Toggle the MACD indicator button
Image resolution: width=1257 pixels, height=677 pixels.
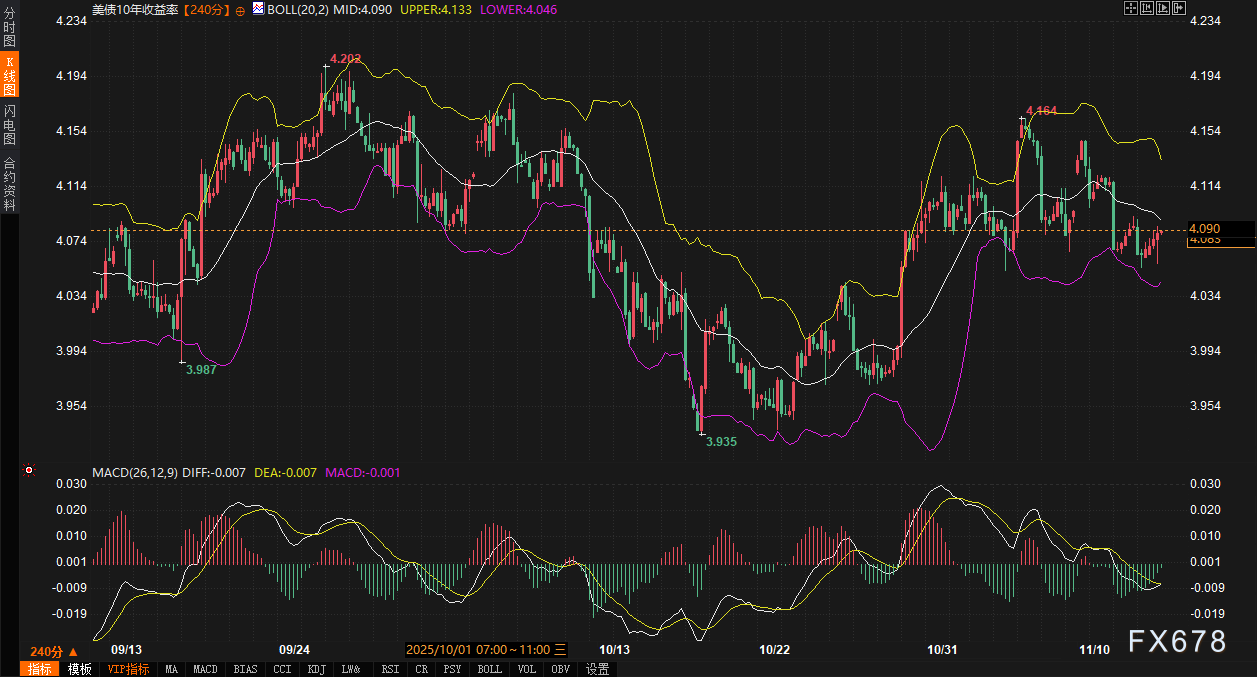tap(205, 669)
